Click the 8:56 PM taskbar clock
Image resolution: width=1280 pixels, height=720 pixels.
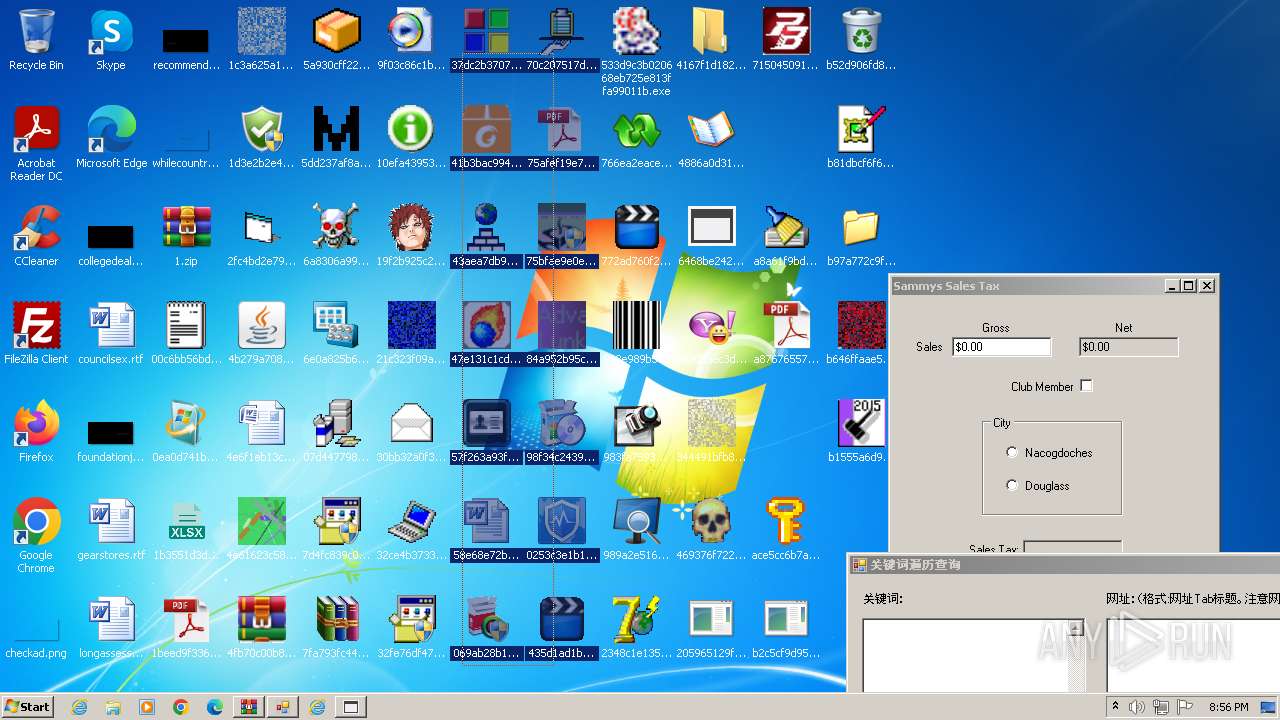(1229, 707)
